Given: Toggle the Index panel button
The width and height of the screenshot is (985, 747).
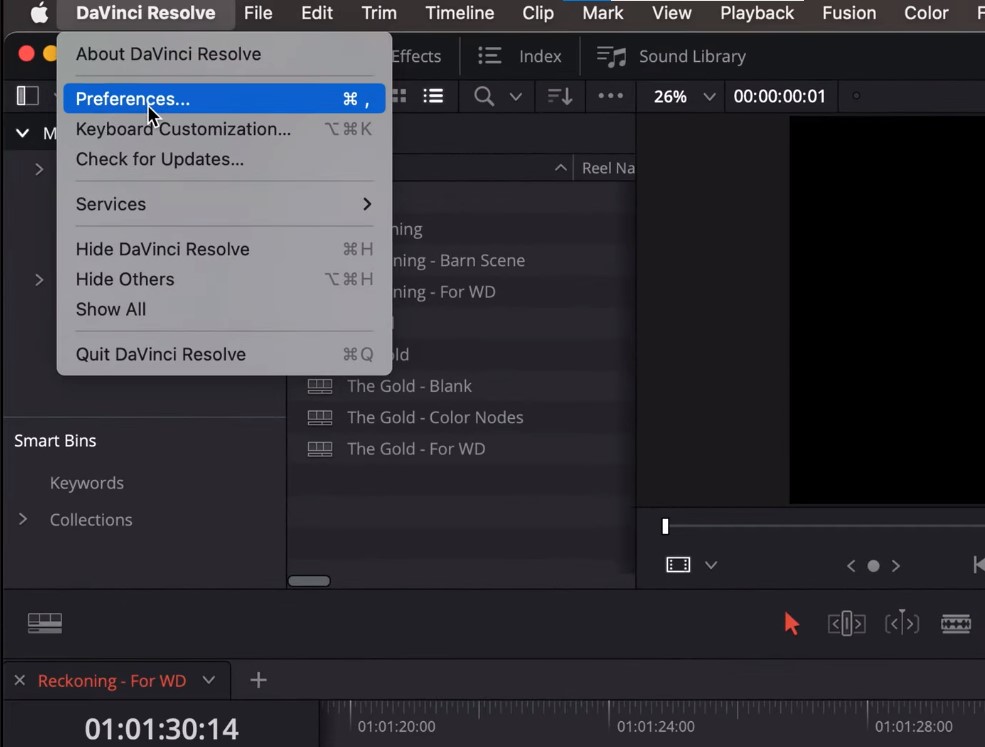Looking at the screenshot, I should (520, 56).
